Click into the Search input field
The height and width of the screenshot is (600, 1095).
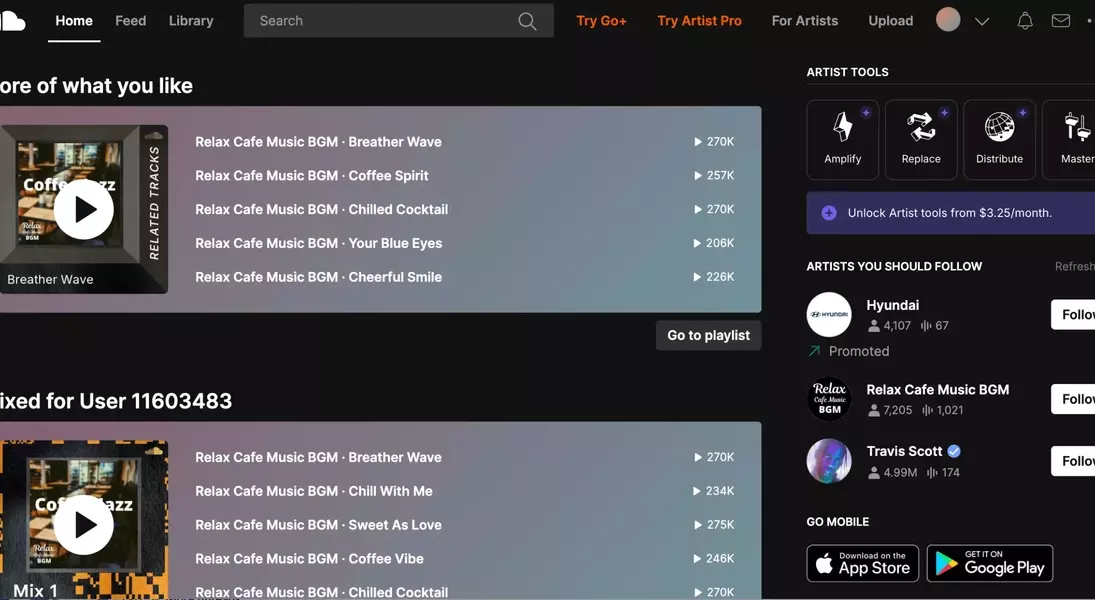[380, 21]
